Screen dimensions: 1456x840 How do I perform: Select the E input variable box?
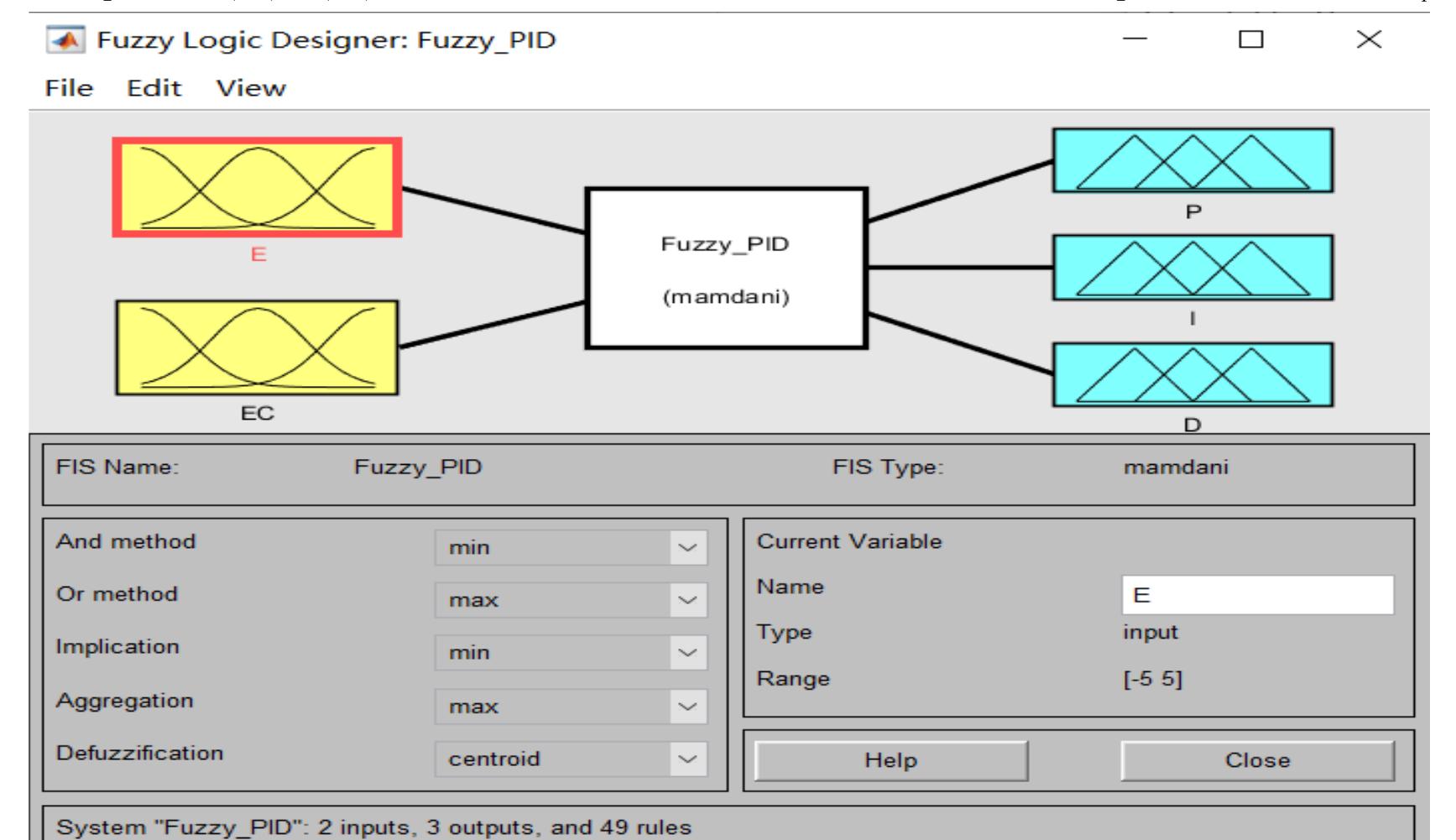[x=258, y=188]
